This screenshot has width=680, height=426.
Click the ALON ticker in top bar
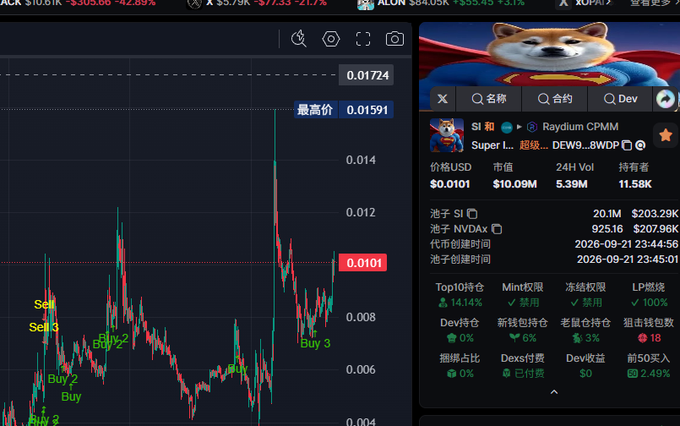(392, 3)
